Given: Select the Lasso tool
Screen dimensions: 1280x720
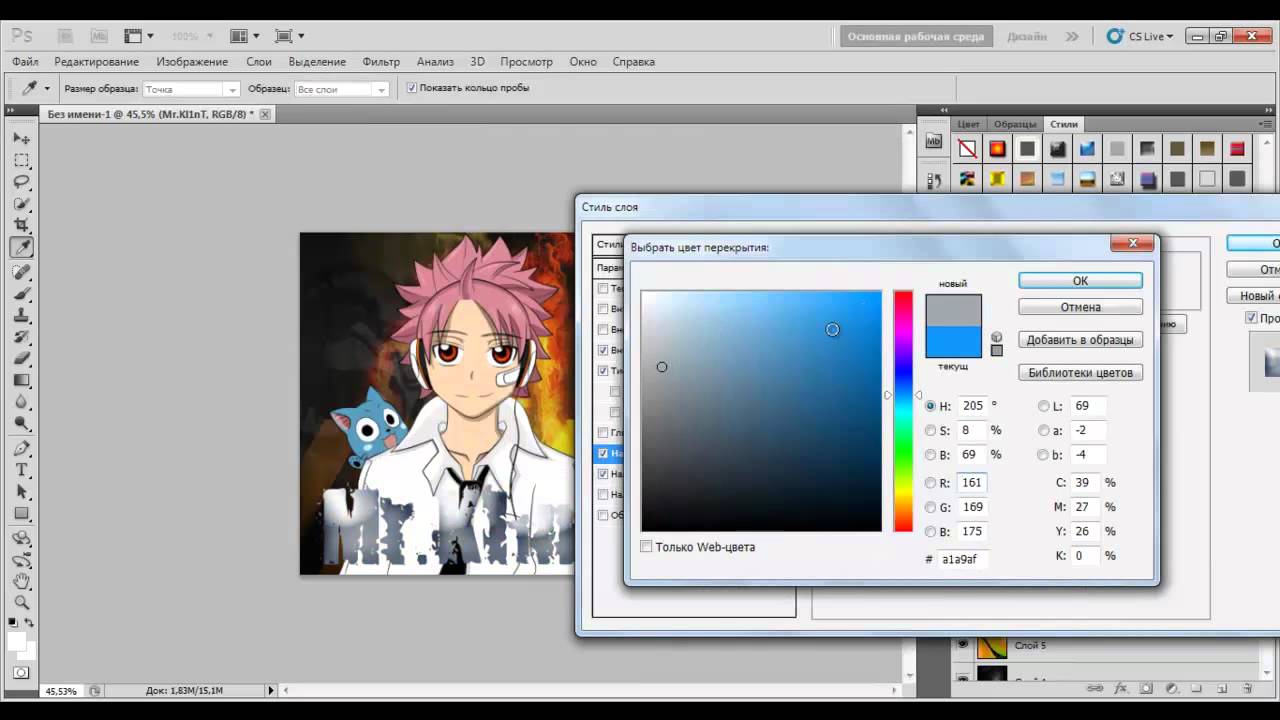Looking at the screenshot, I should 21,182.
